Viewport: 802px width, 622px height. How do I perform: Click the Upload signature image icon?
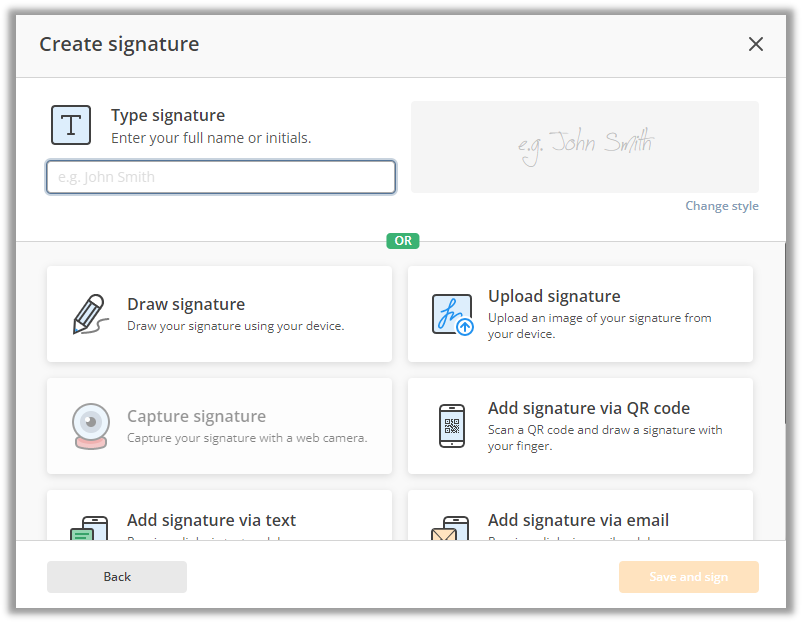tap(452, 315)
